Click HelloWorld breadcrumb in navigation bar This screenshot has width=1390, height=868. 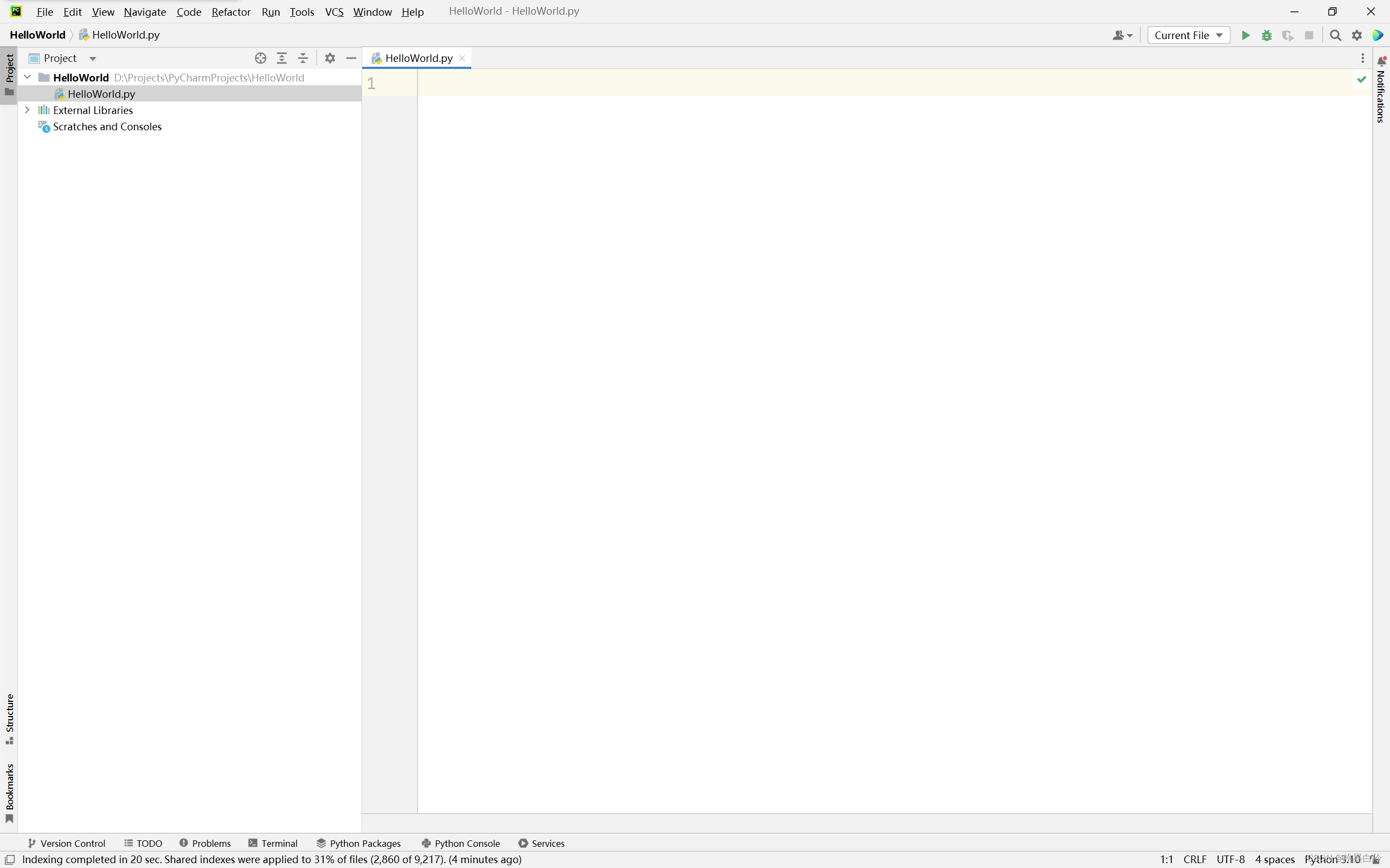(x=37, y=35)
